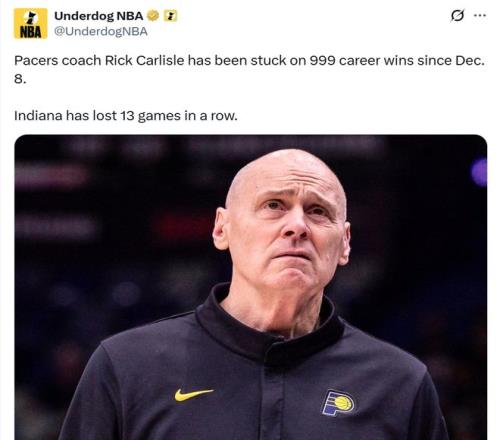Open the Underdog NBA profile avatar
500x440 pixels.
click(30, 23)
